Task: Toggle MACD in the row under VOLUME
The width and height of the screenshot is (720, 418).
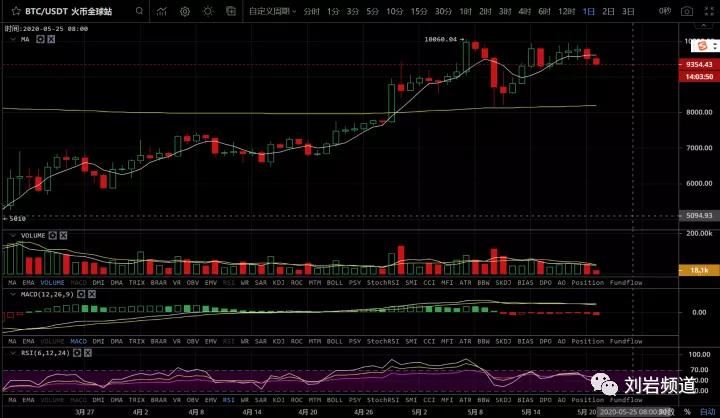Action: (79, 282)
